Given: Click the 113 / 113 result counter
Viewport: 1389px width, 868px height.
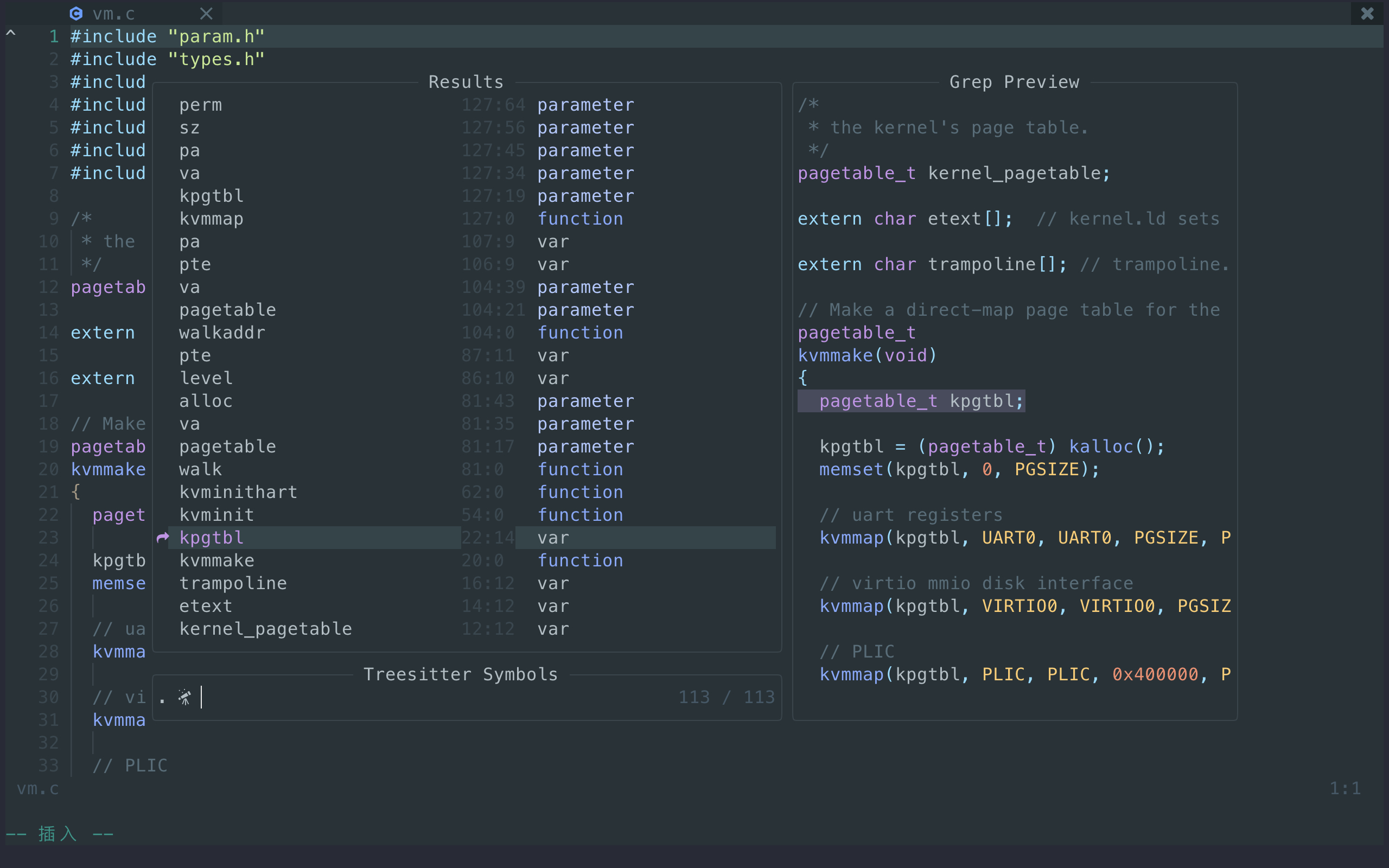Looking at the screenshot, I should (x=727, y=697).
